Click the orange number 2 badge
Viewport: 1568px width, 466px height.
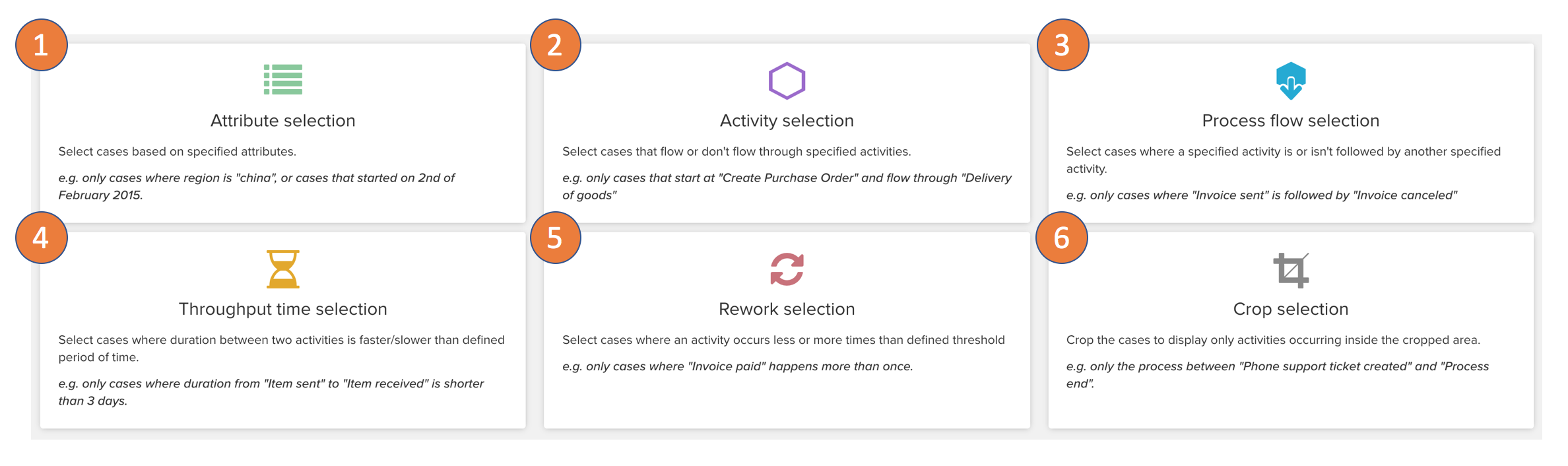point(555,45)
